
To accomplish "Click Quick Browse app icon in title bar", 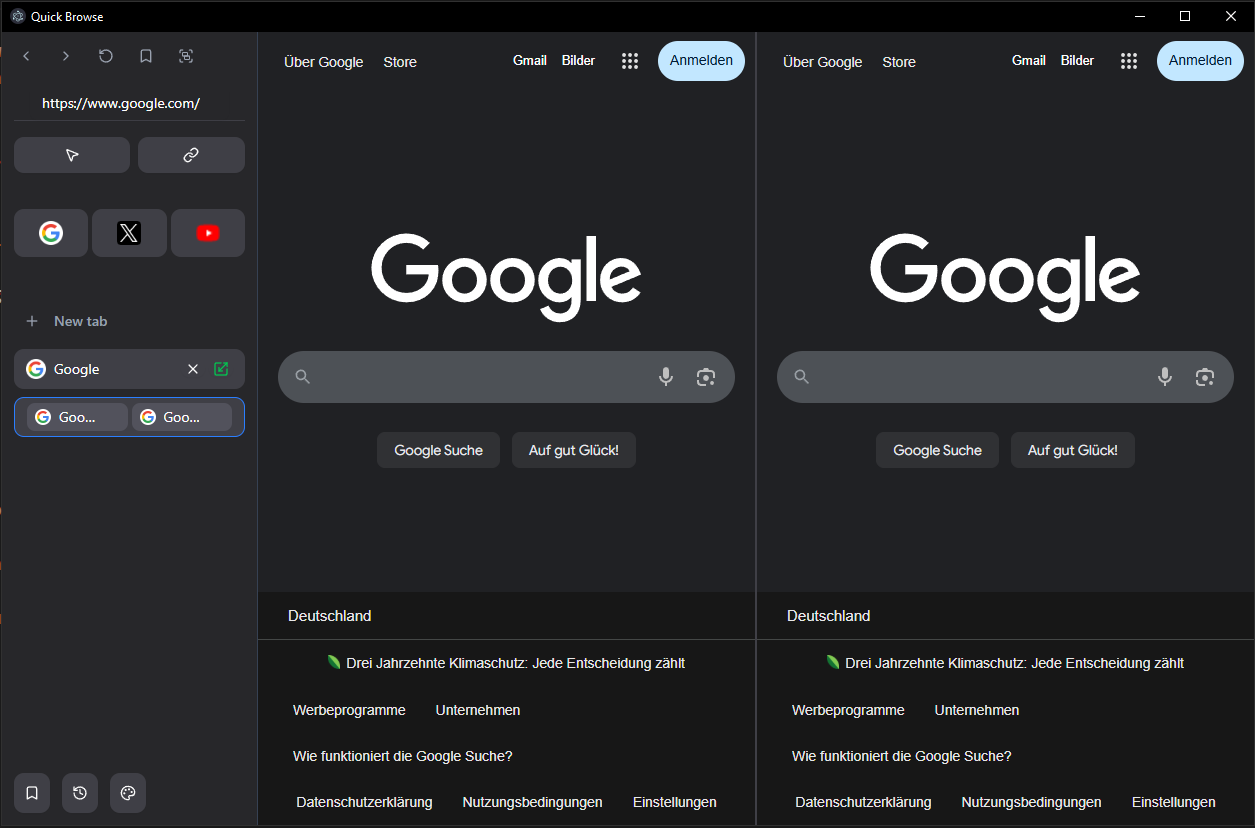I will [x=17, y=16].
